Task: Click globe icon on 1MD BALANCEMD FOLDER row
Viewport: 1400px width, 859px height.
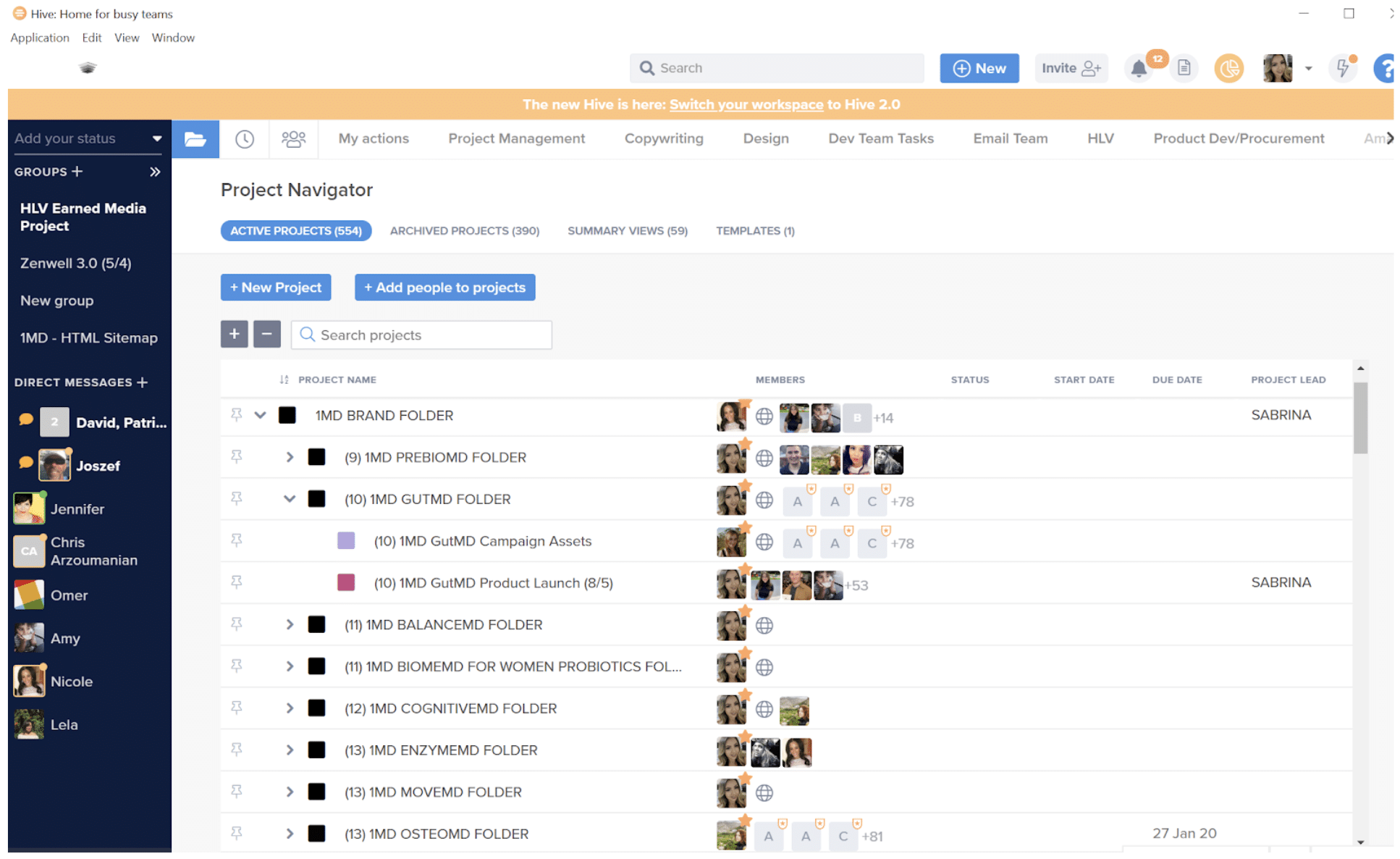Action: click(x=764, y=626)
